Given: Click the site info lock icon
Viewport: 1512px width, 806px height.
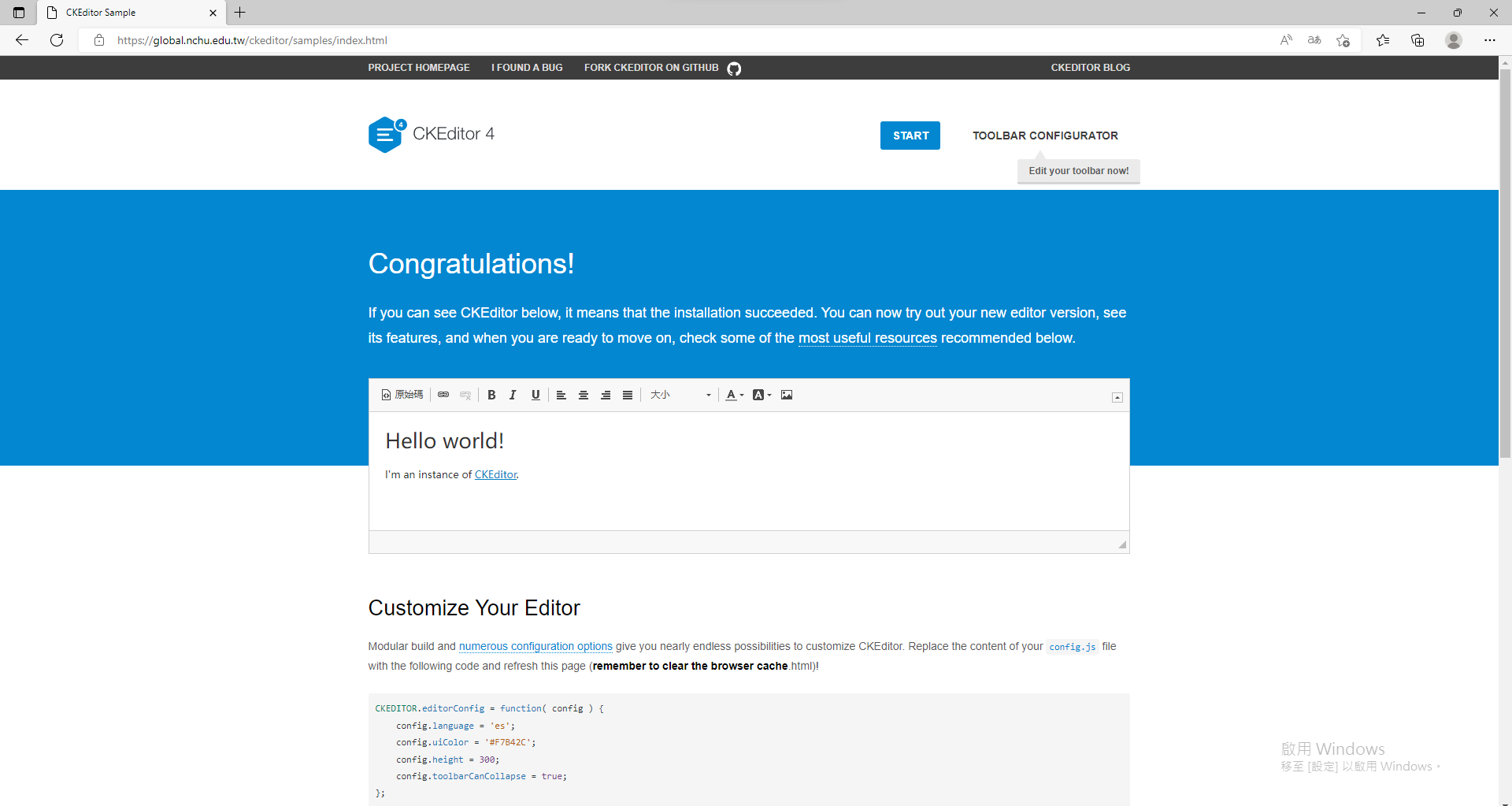Looking at the screenshot, I should pyautogui.click(x=99, y=40).
